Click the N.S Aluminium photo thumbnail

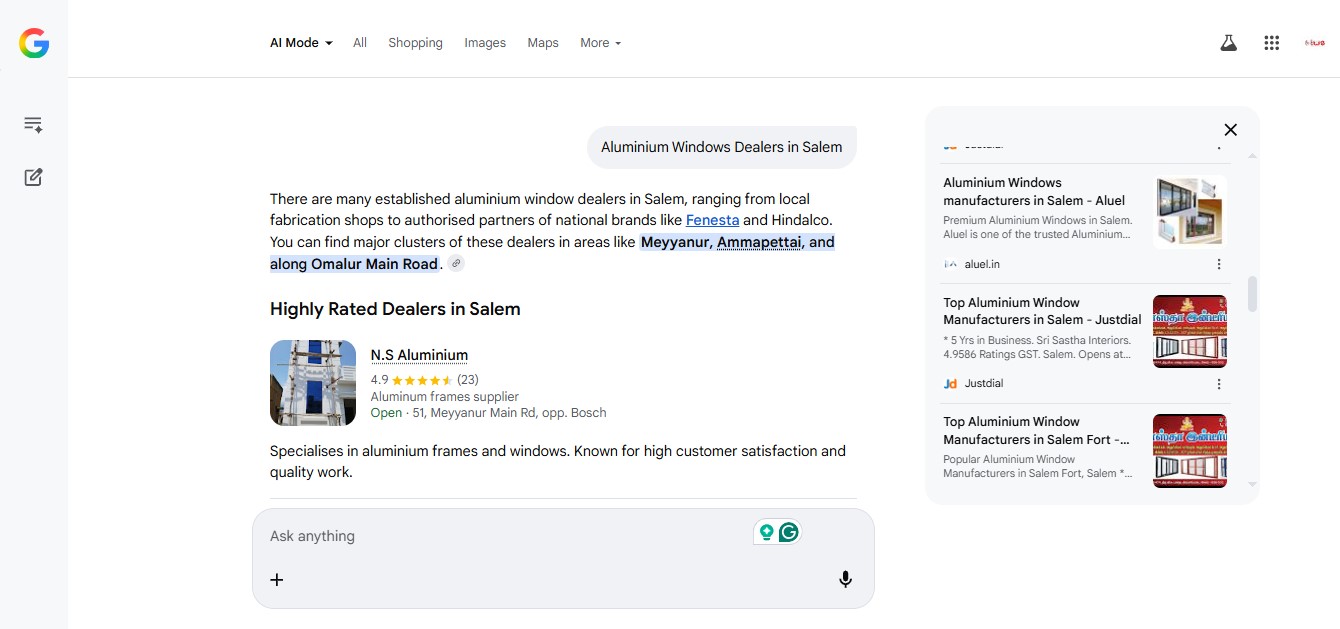[313, 383]
